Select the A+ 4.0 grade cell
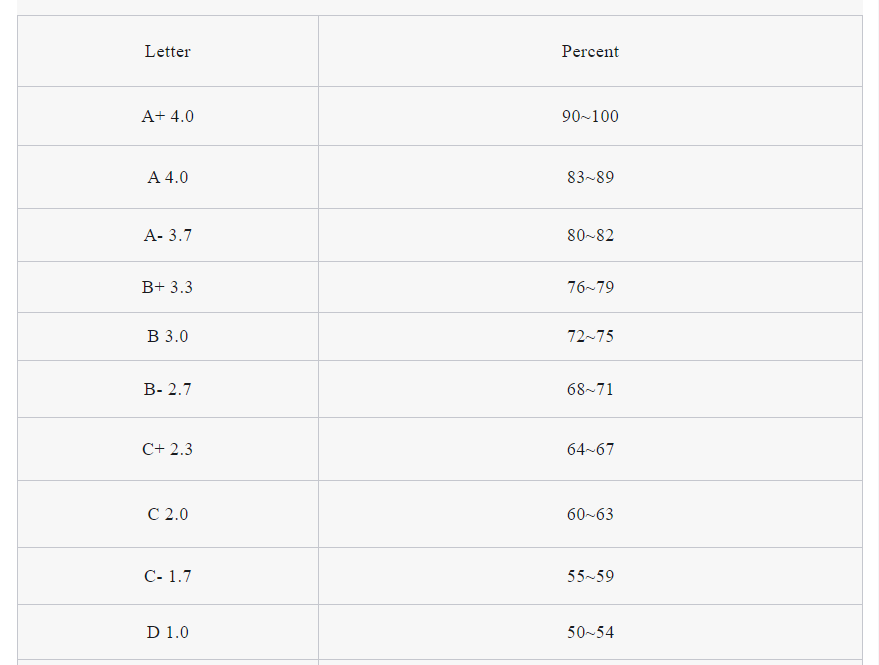 click(168, 116)
